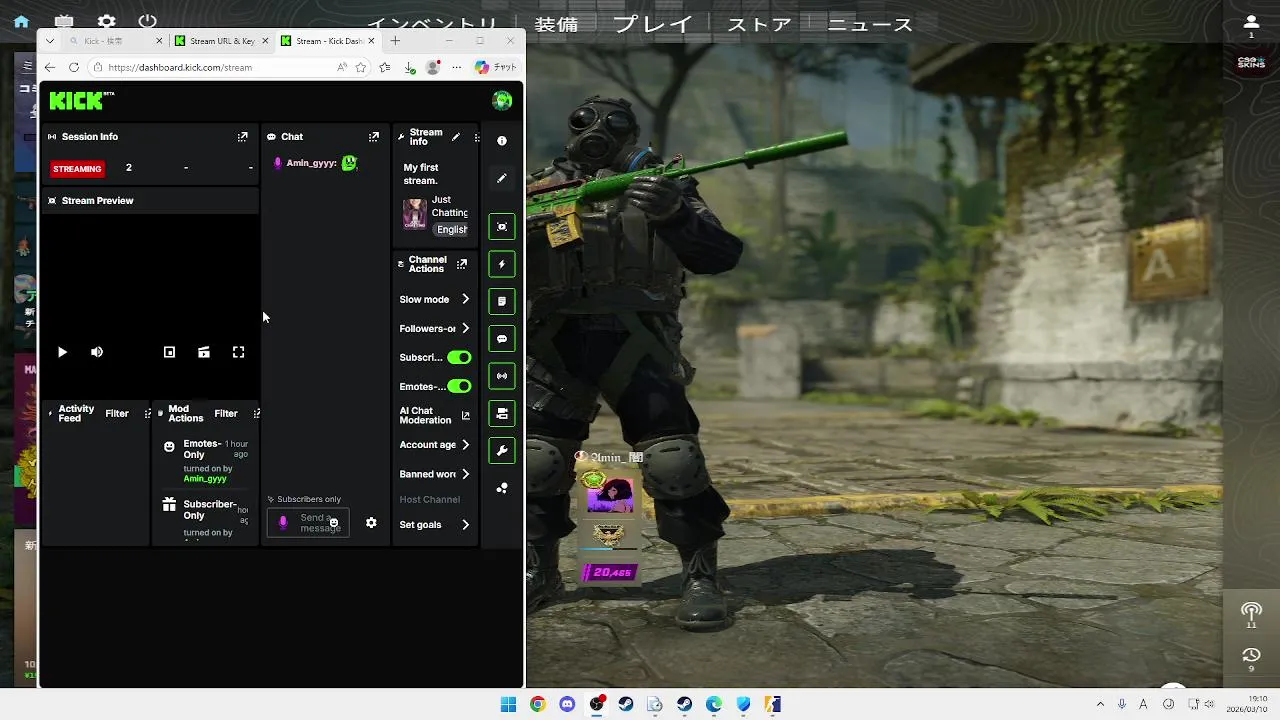1280x720 pixels.
Task: Click the English language tag
Action: coord(451,229)
